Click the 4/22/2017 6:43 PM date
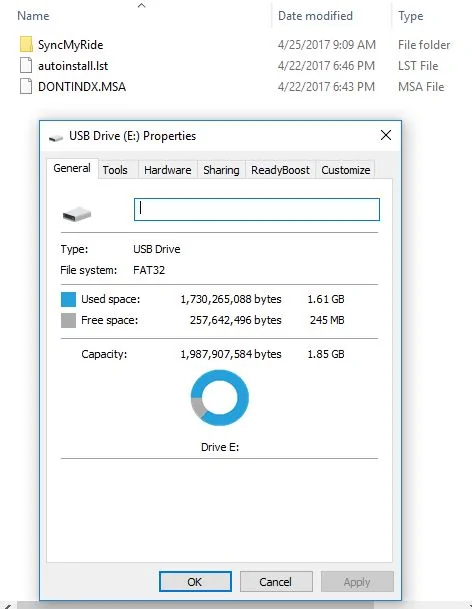Viewport: 472px width, 609px height. click(326, 87)
